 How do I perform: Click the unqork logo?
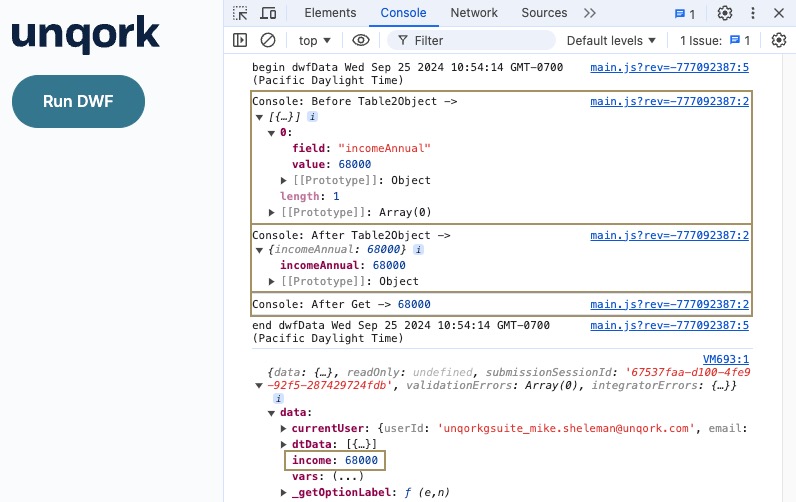85,34
